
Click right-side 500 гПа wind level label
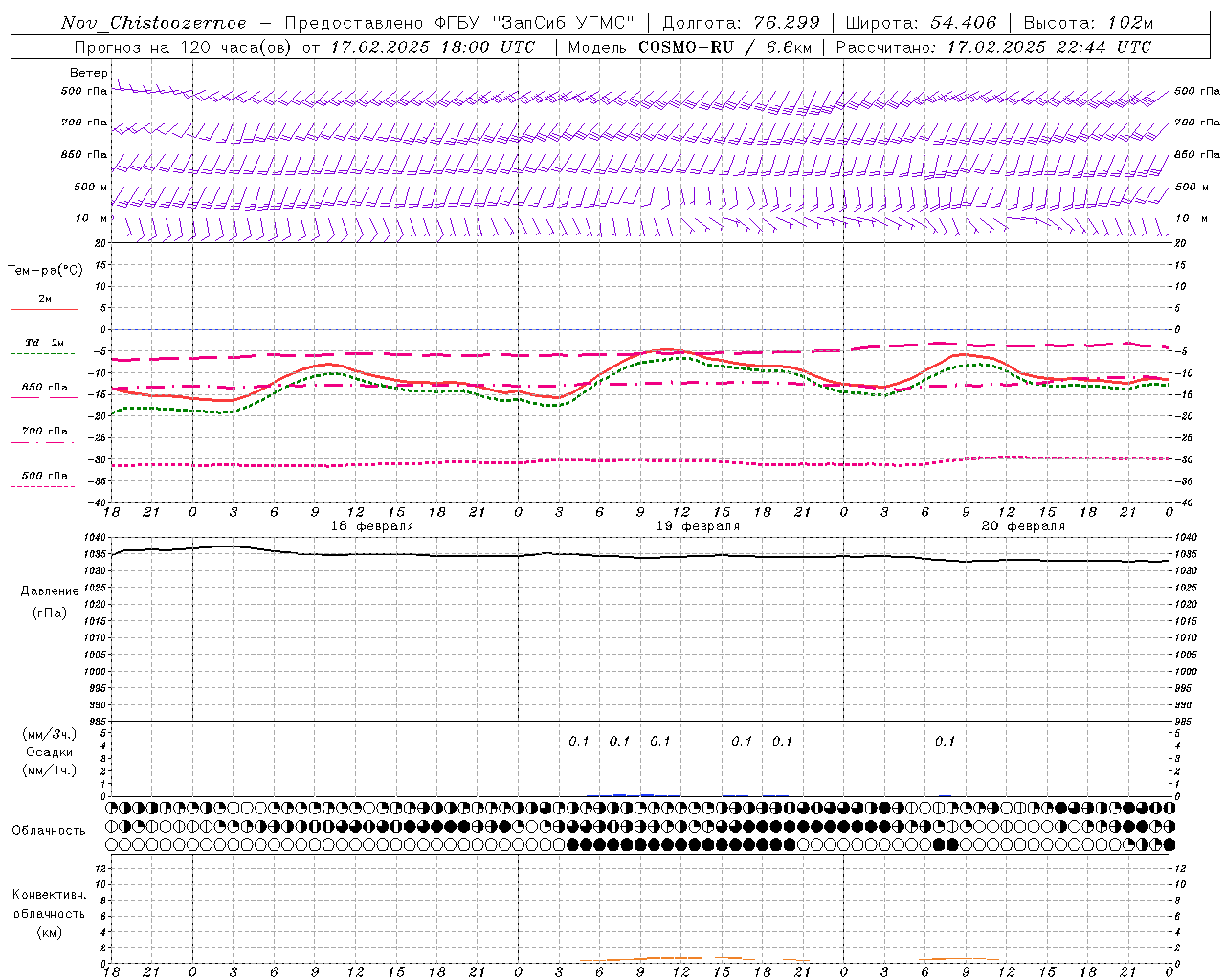tap(1197, 91)
